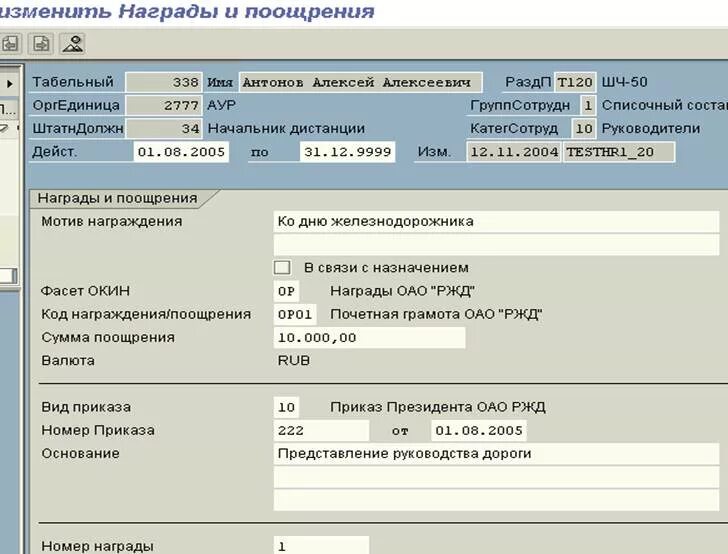
Task: Select the РаздП field T120
Action: (575, 82)
